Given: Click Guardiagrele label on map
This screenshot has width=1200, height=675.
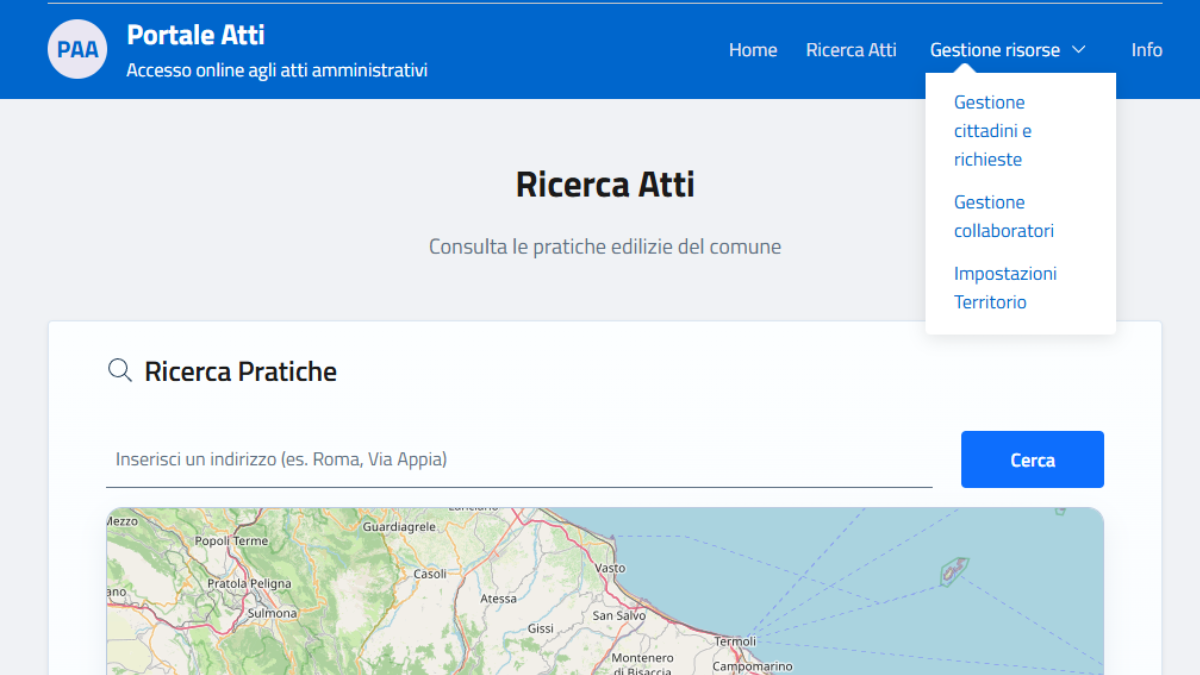Looking at the screenshot, I should (399, 526).
